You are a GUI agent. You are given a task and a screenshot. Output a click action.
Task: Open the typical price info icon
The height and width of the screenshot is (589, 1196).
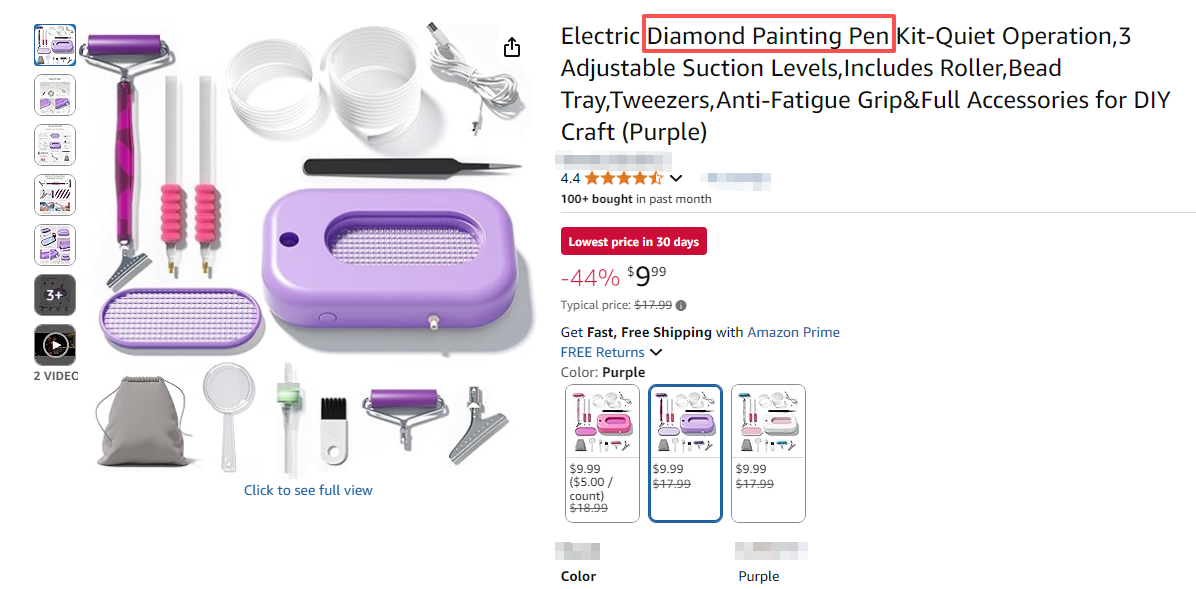click(681, 305)
